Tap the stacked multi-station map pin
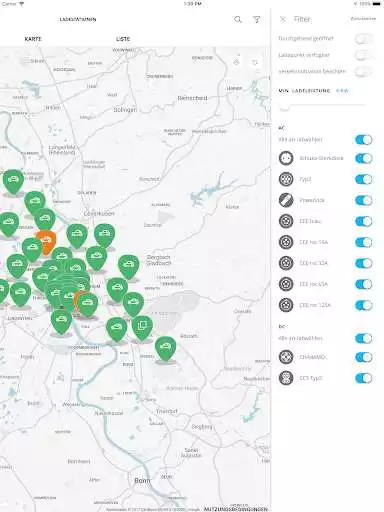The image size is (384, 512). 142,328
